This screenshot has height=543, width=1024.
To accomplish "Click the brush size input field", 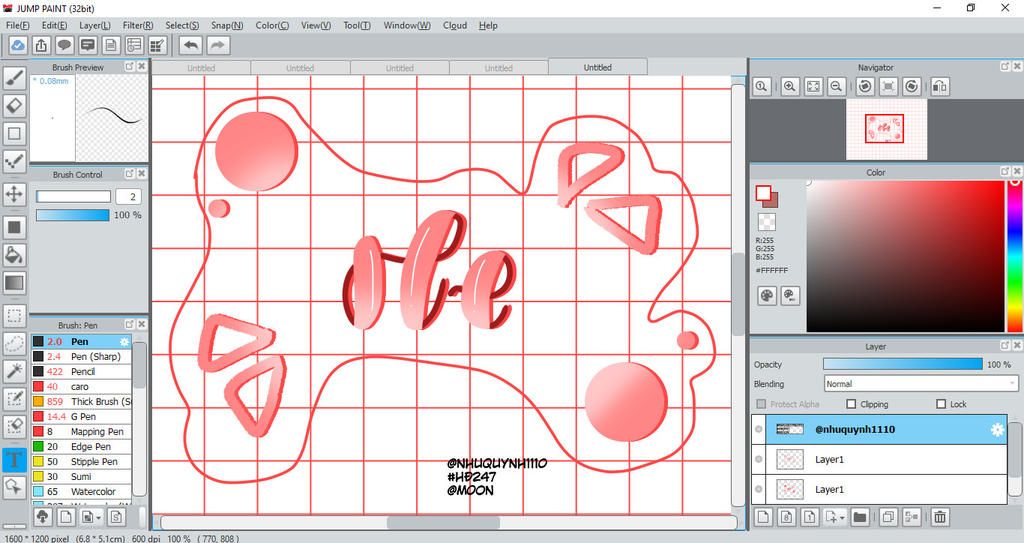I will click(129, 196).
